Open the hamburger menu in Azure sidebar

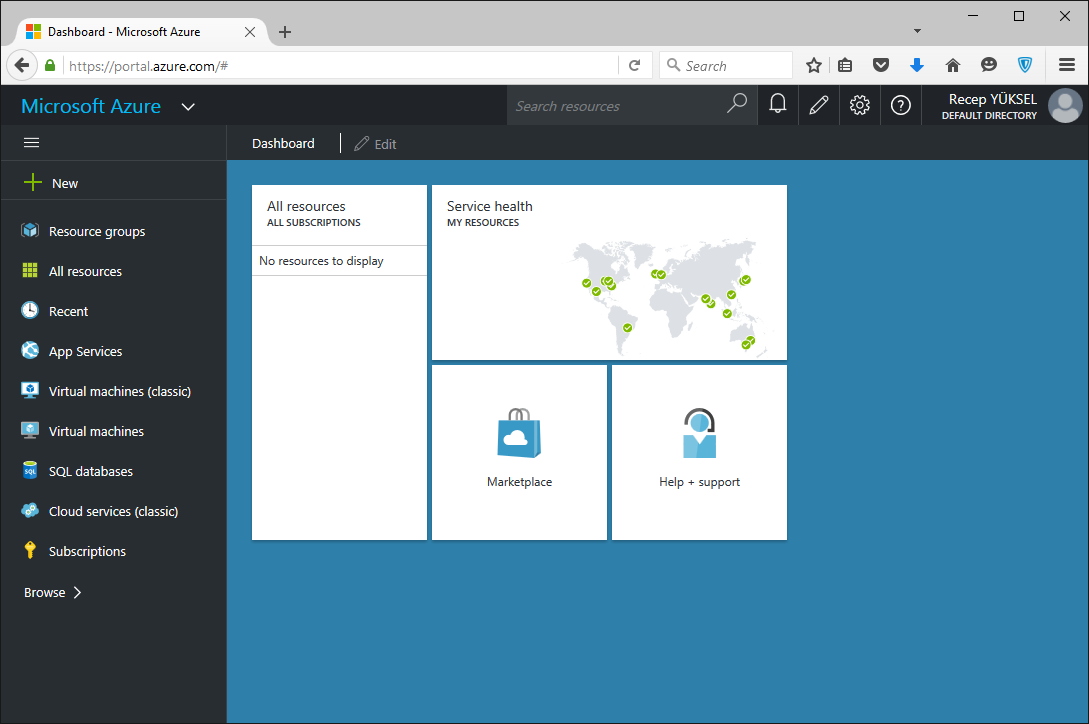31,142
